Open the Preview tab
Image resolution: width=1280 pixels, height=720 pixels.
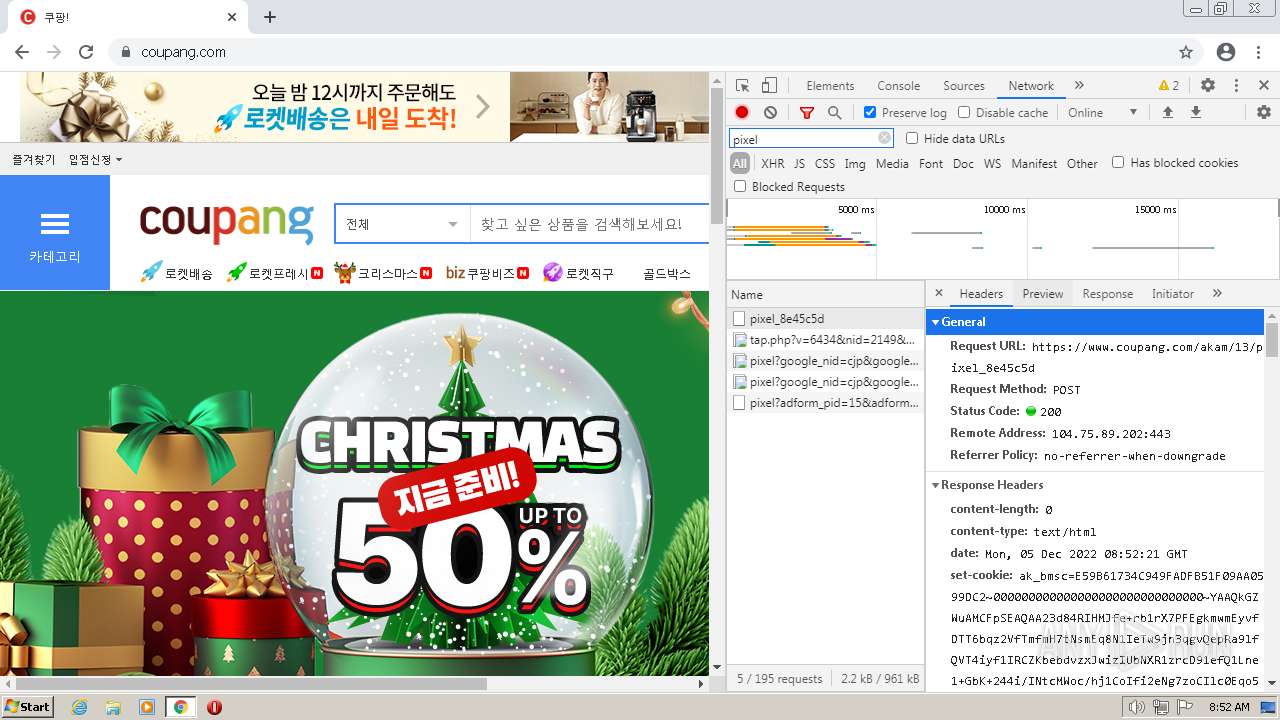pos(1042,294)
